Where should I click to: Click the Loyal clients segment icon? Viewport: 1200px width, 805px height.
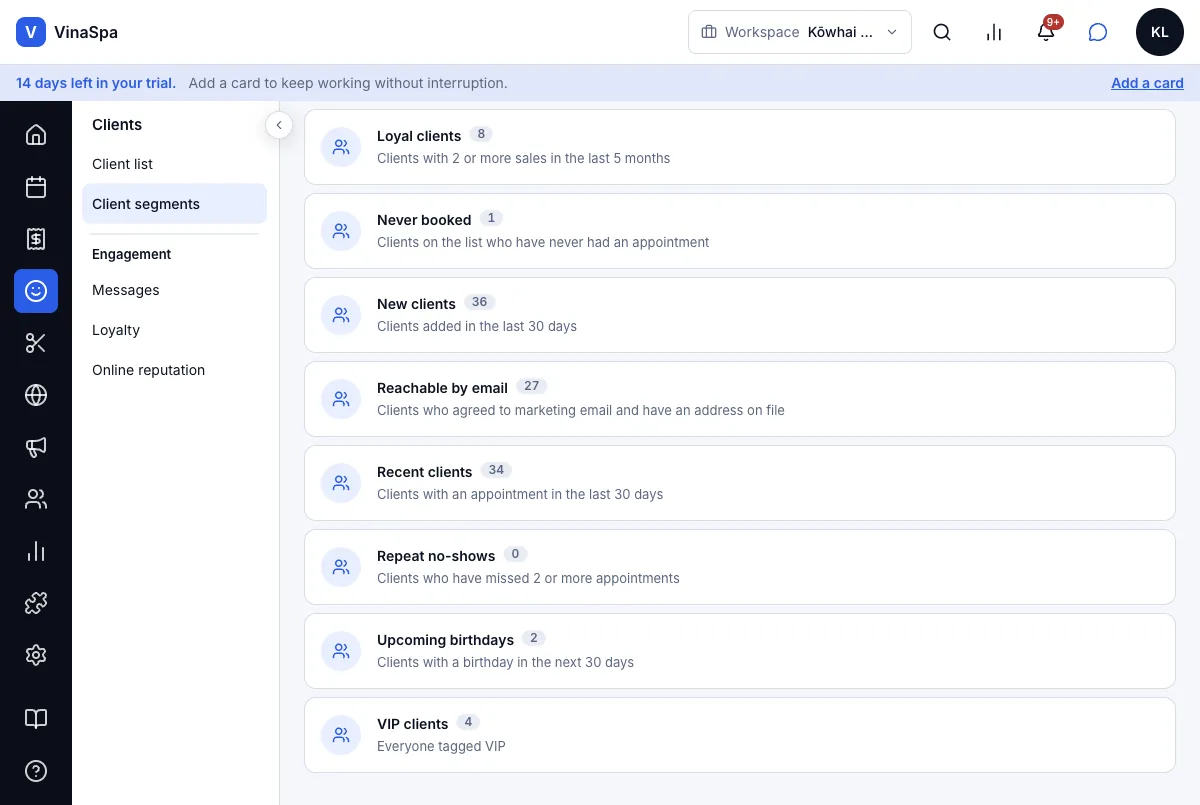tap(341, 147)
